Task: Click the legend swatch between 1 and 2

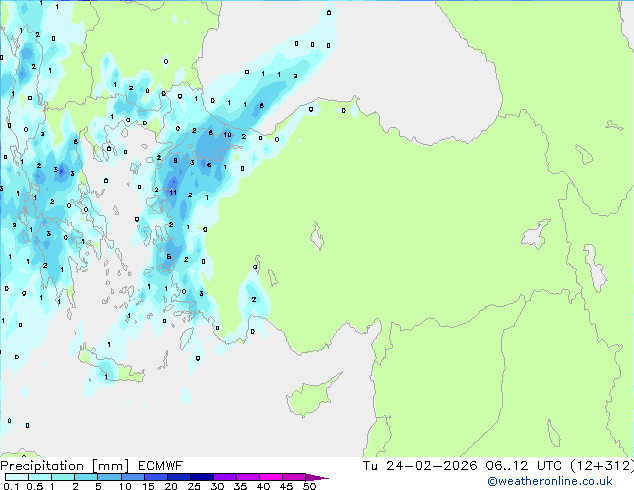Action: pos(63,477)
